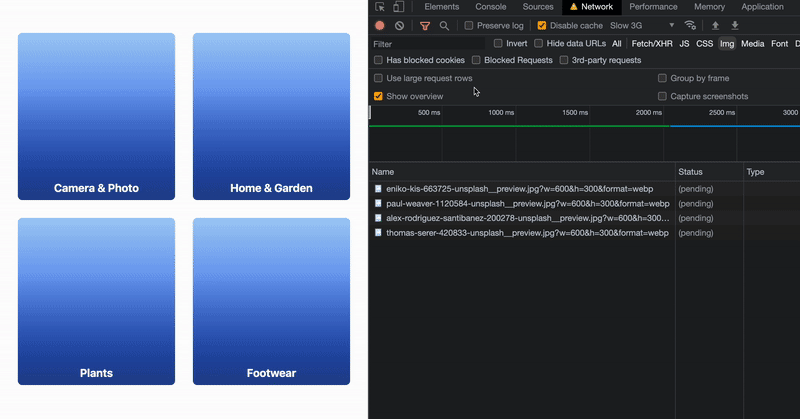The height and width of the screenshot is (419, 800).
Task: Toggle the filter funnel icon
Action: click(424, 26)
